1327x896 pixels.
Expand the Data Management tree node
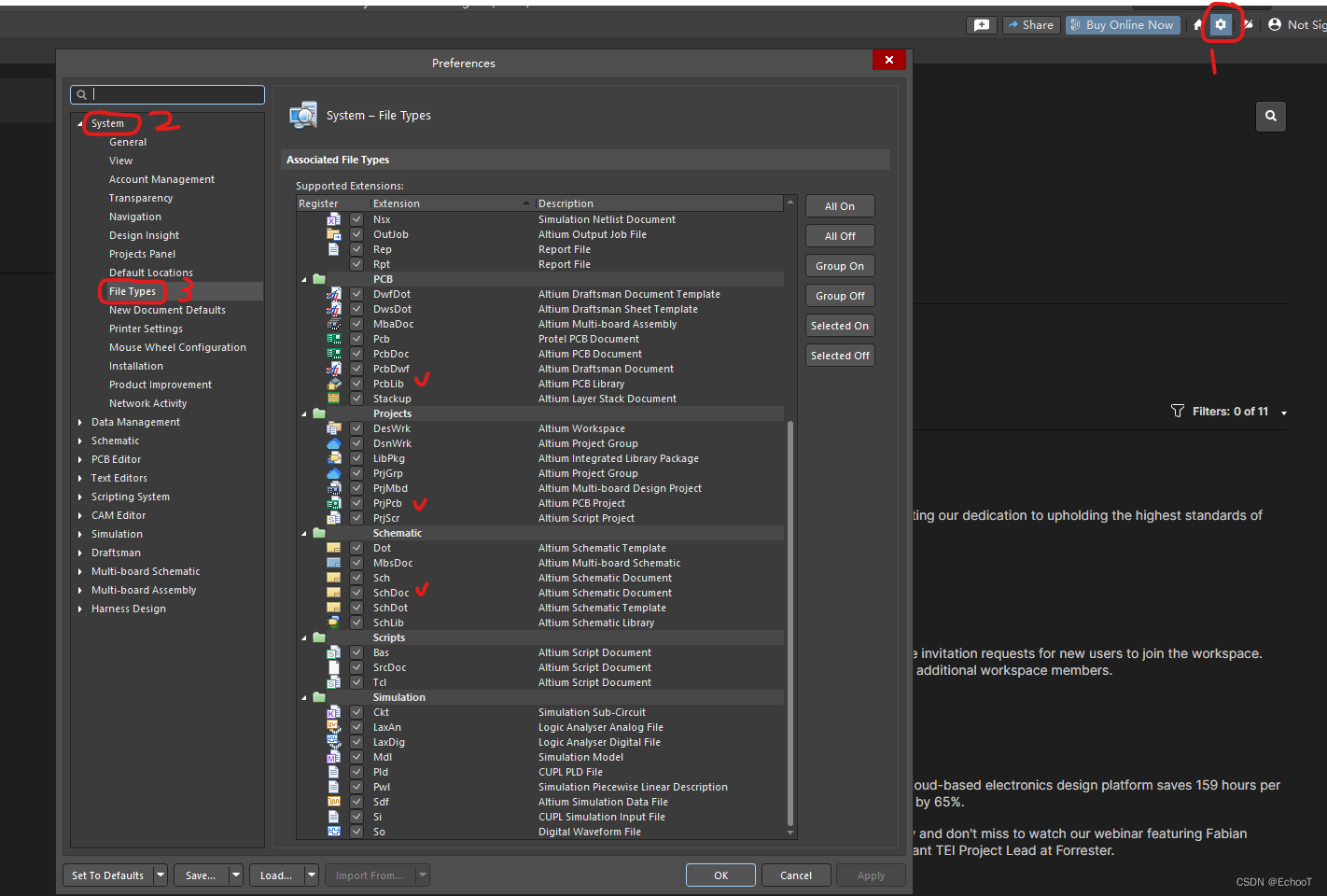point(80,423)
